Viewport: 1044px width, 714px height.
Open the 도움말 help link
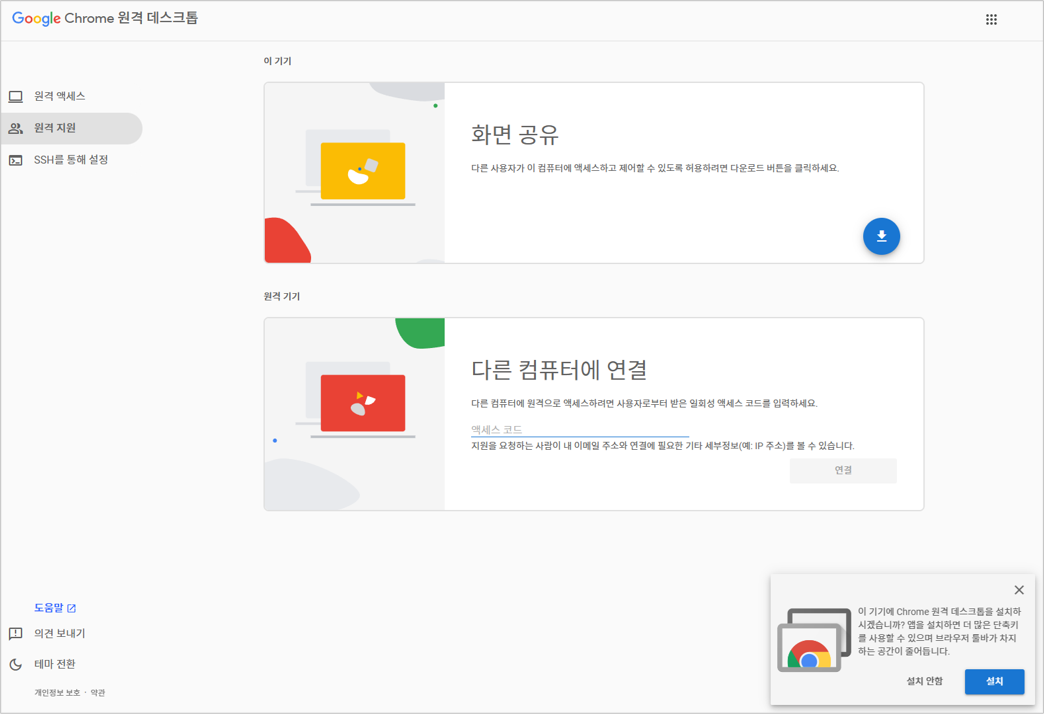pyautogui.click(x=49, y=607)
